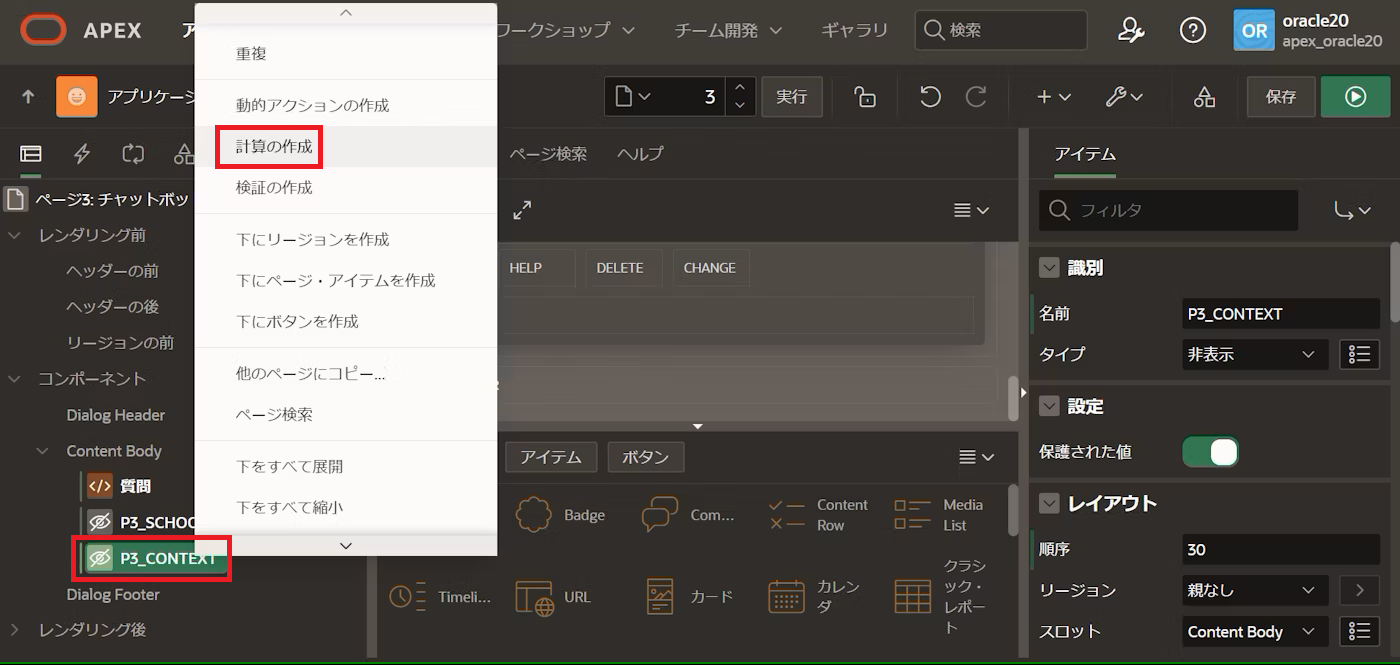Show the アイテム gallery tab
1400x665 pixels.
click(551, 457)
